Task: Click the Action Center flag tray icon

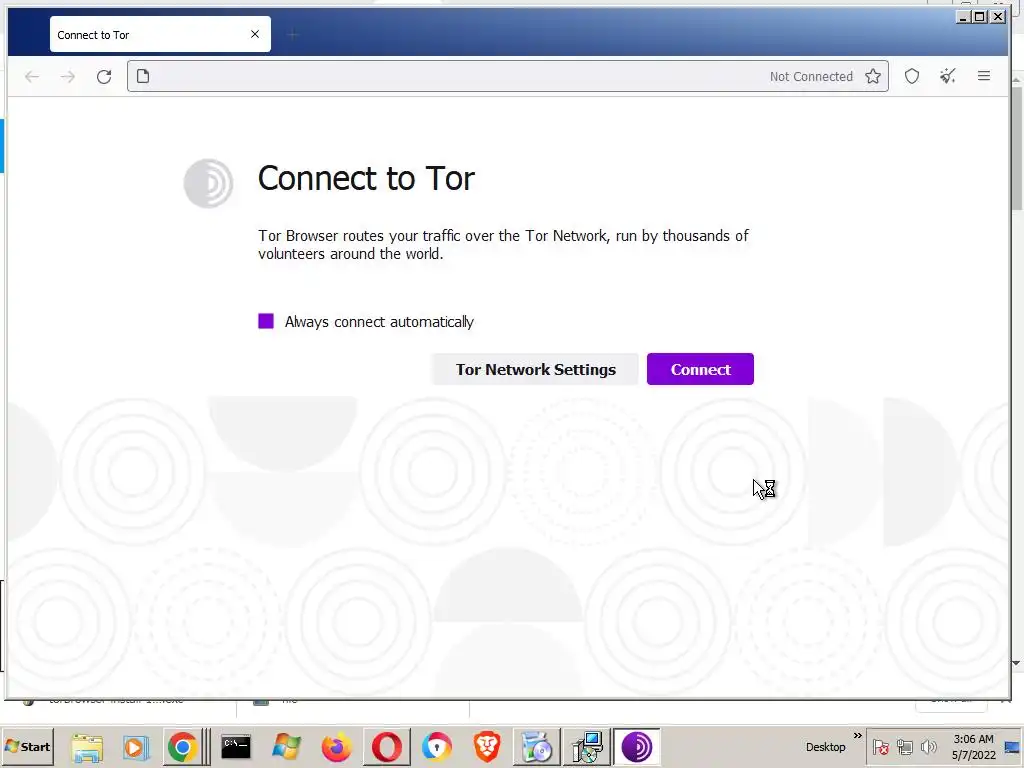Action: point(881,747)
